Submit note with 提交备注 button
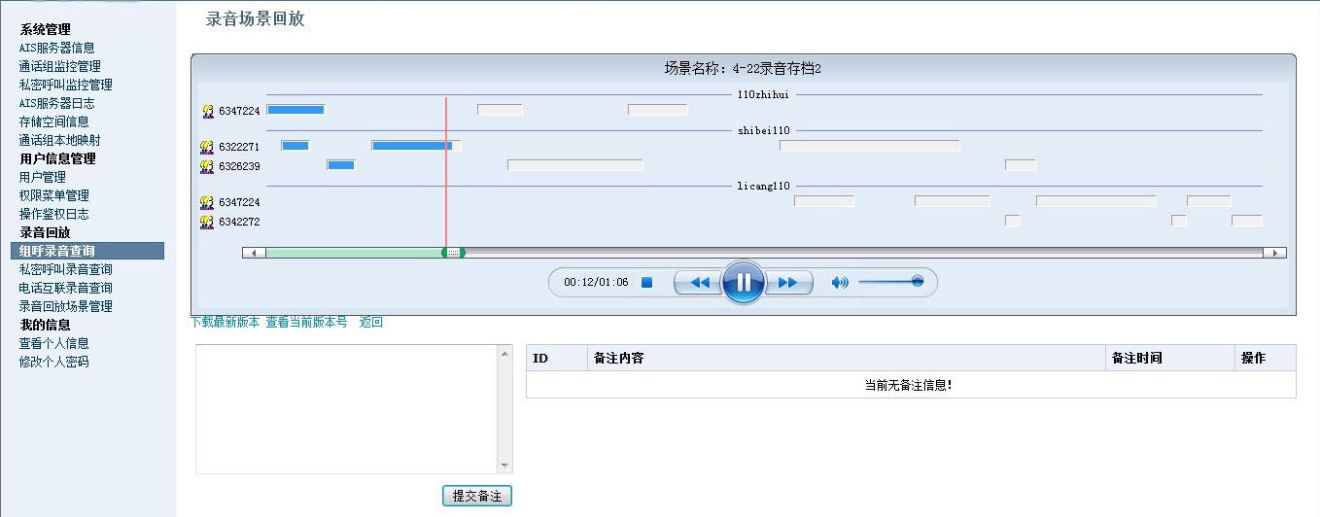1320x517 pixels. (477, 496)
